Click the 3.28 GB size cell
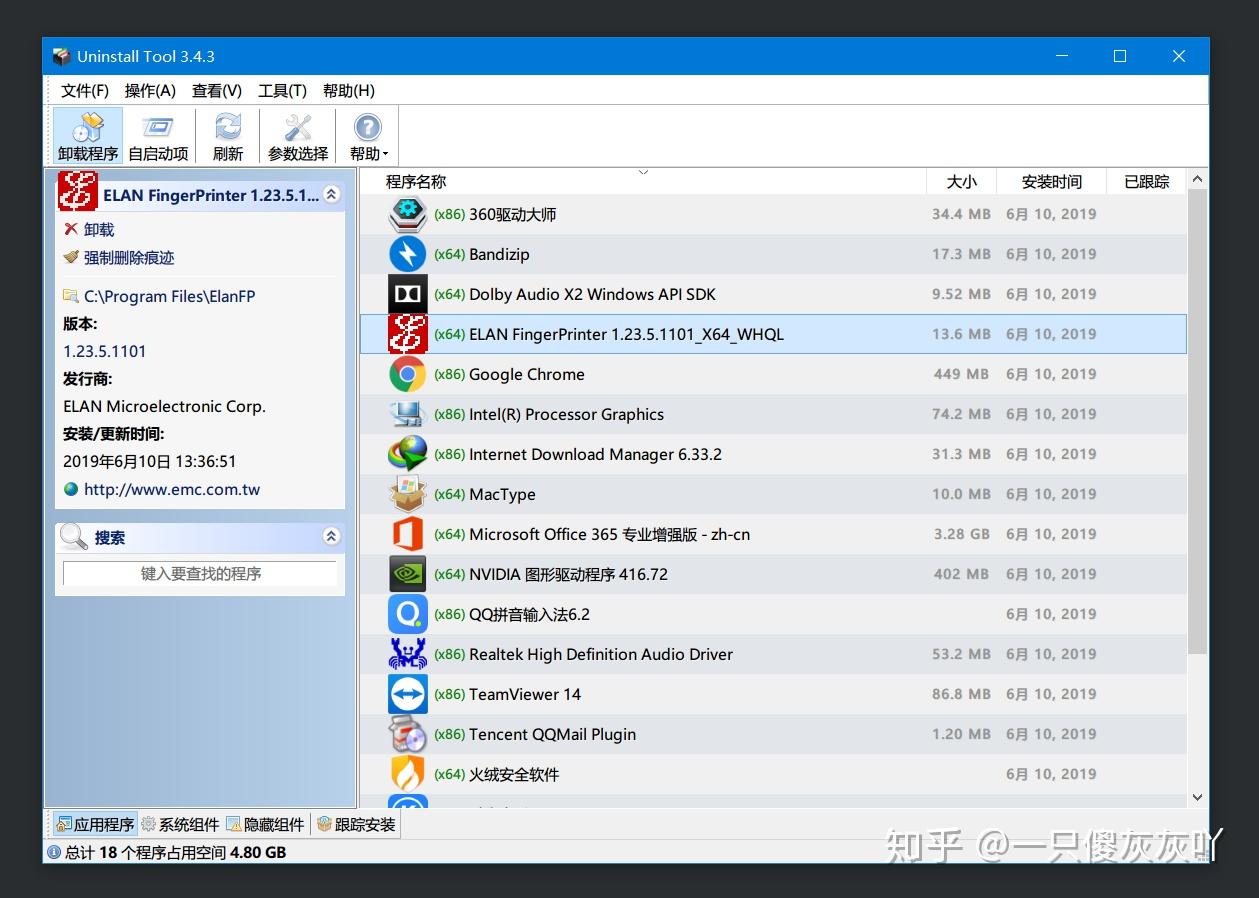The height and width of the screenshot is (898, 1259). coord(962,534)
